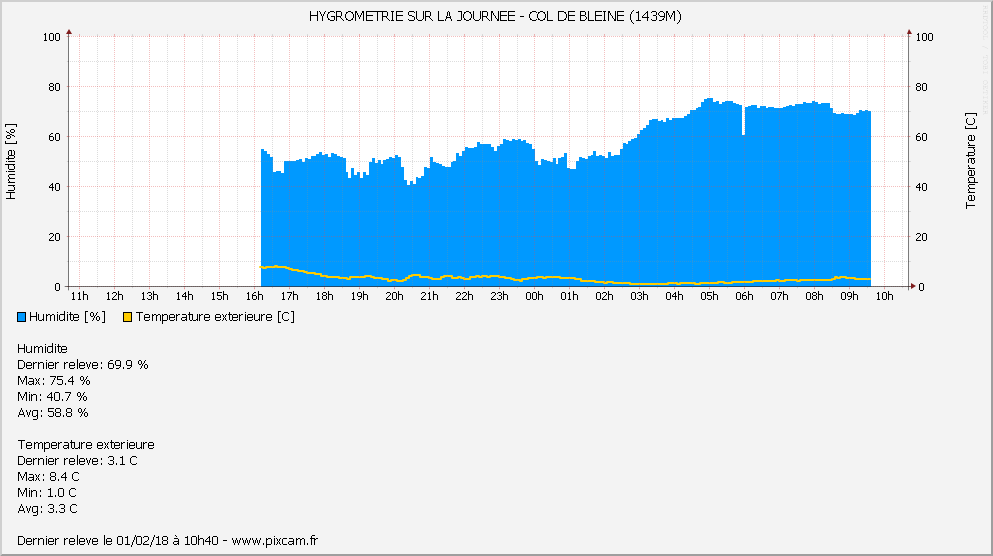Click the temperature Max: 8.4 C value
The width and height of the screenshot is (993, 556).
tap(47, 476)
